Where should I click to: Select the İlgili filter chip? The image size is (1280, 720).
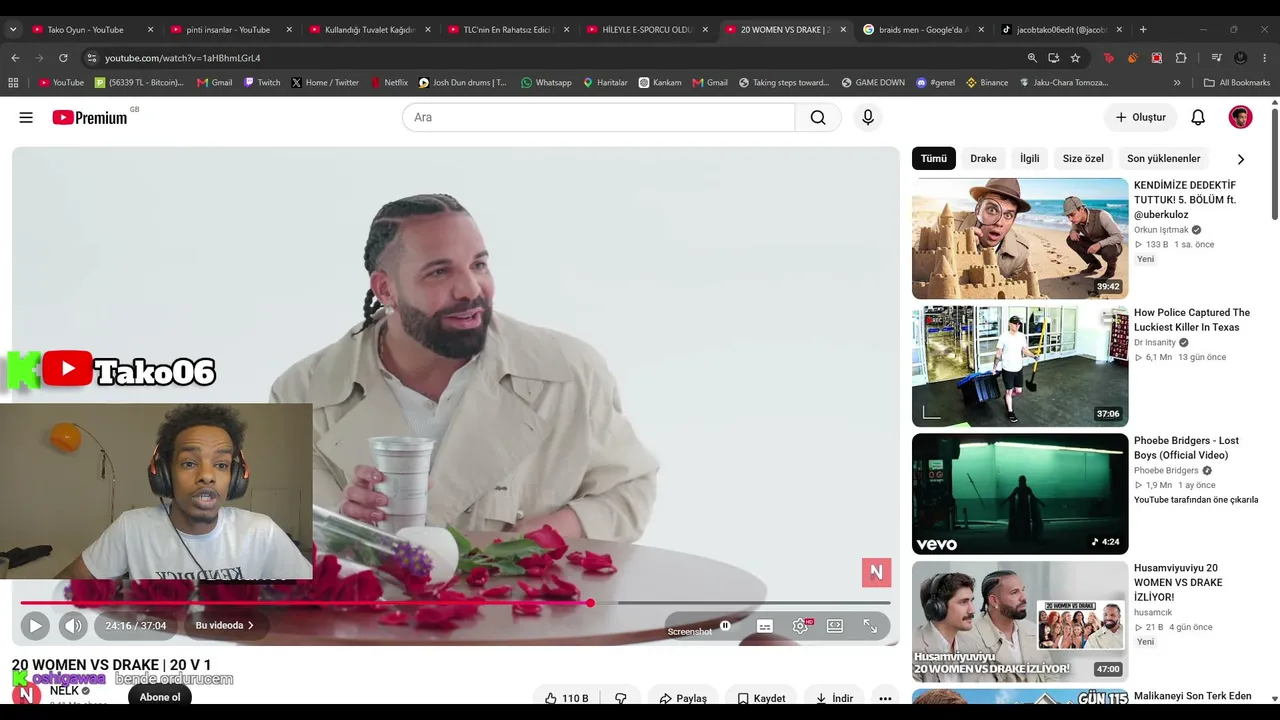coord(1029,159)
